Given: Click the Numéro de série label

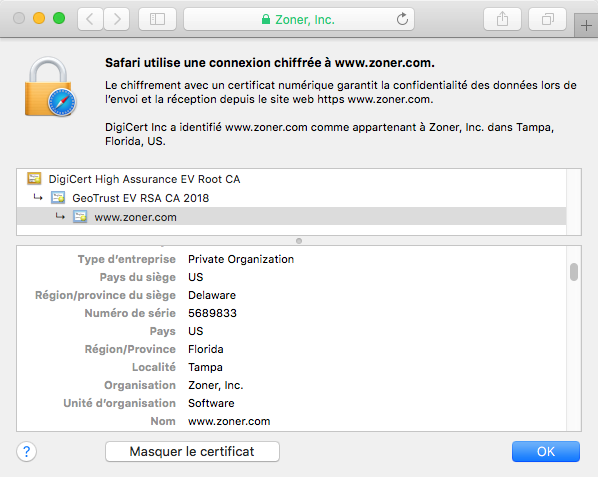Looking at the screenshot, I should point(130,313).
